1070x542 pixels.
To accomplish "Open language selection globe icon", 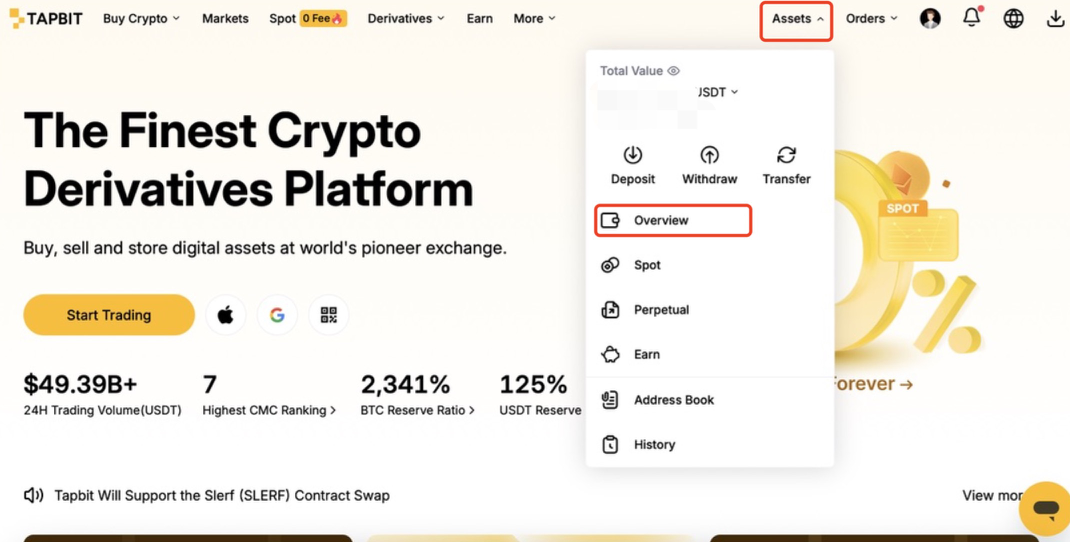I will 1013,18.
